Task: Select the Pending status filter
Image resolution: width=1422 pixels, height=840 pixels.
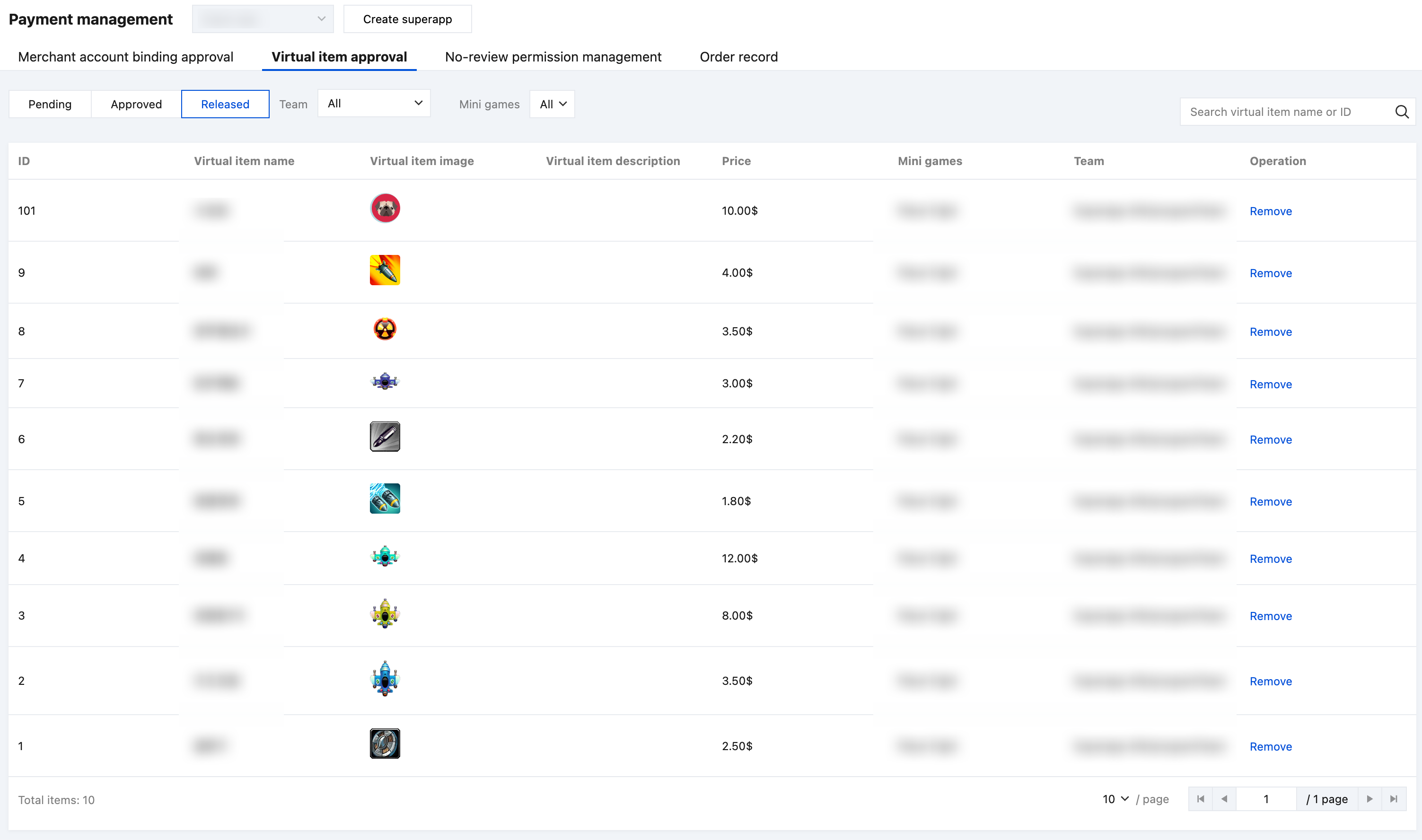Action: click(50, 104)
